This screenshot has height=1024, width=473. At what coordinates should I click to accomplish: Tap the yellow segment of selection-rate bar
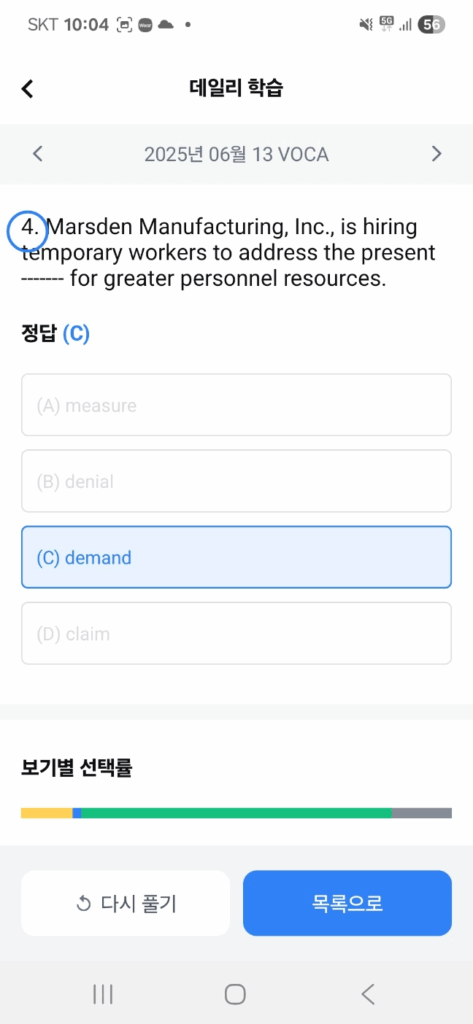coord(46,813)
